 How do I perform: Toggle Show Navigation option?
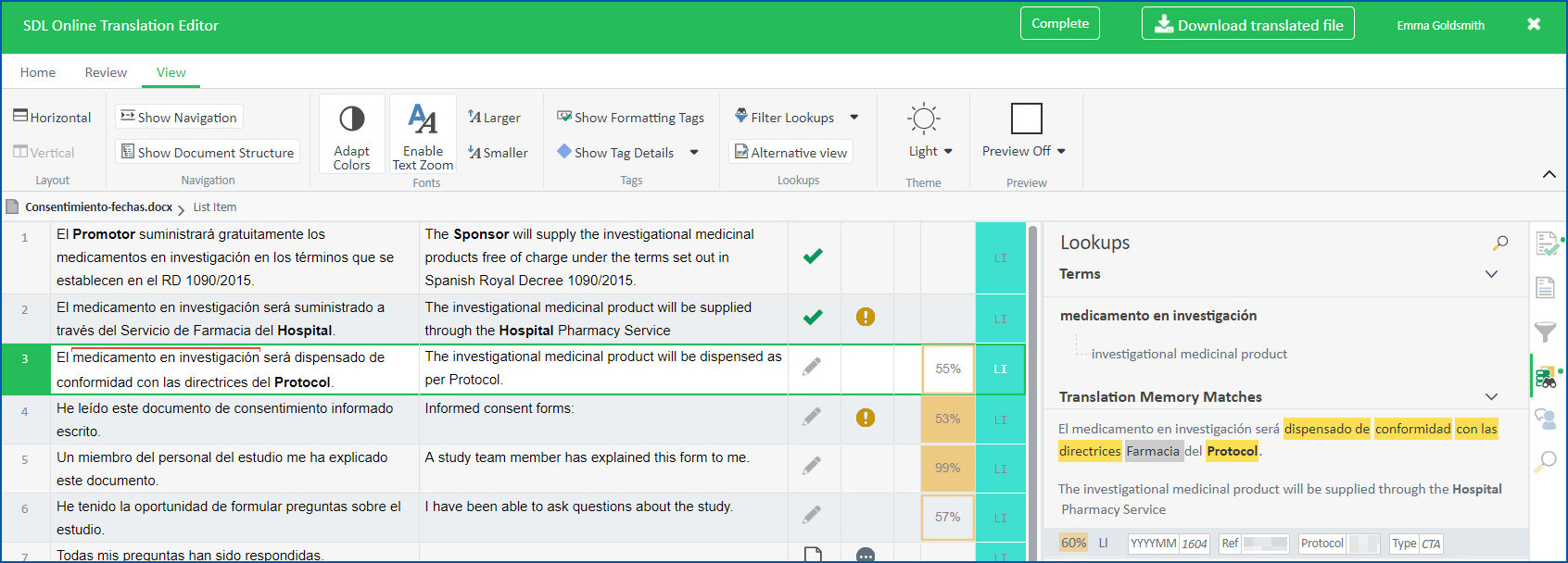(x=179, y=118)
